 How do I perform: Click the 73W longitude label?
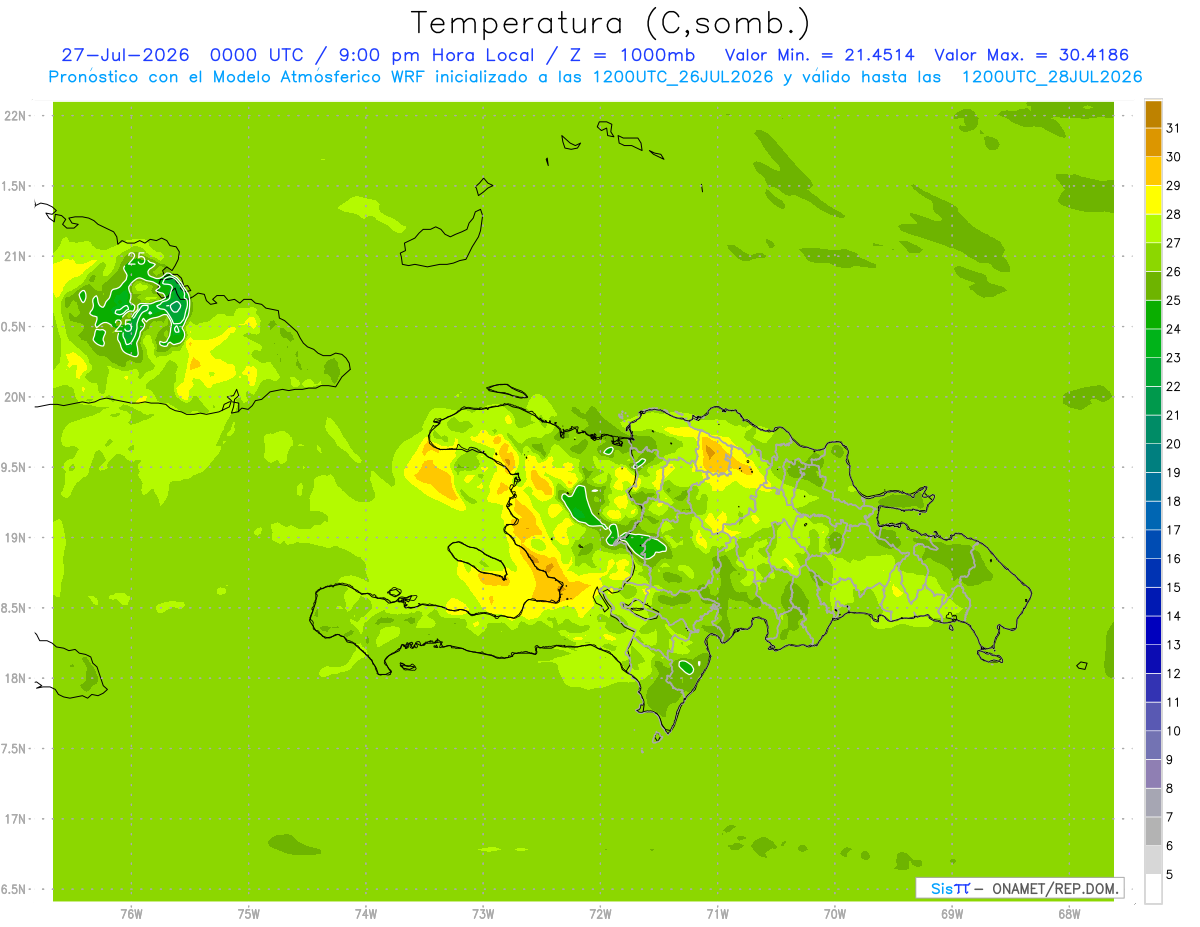[x=483, y=914]
